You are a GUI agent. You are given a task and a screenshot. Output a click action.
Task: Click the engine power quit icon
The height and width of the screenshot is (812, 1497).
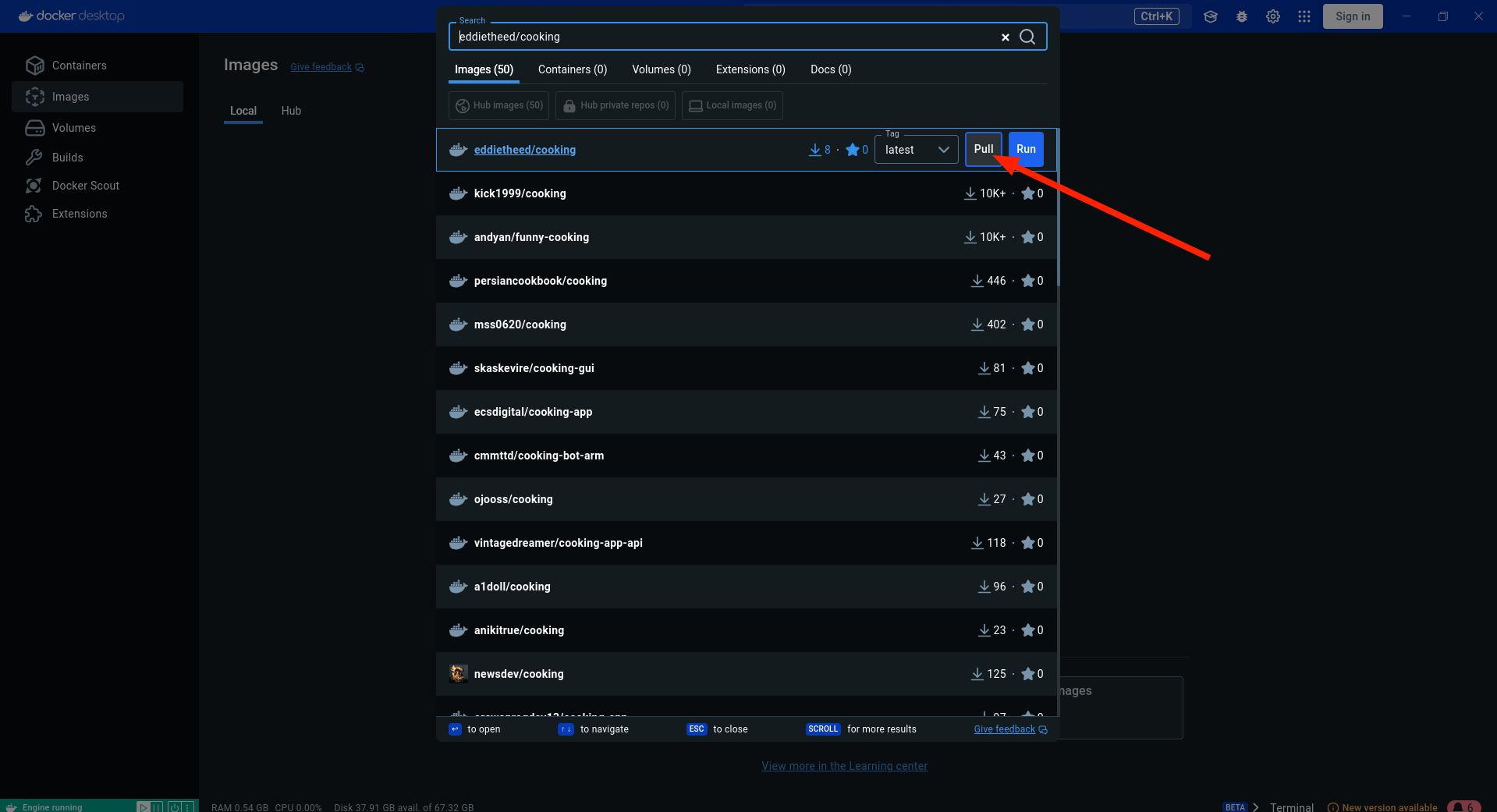[175, 807]
